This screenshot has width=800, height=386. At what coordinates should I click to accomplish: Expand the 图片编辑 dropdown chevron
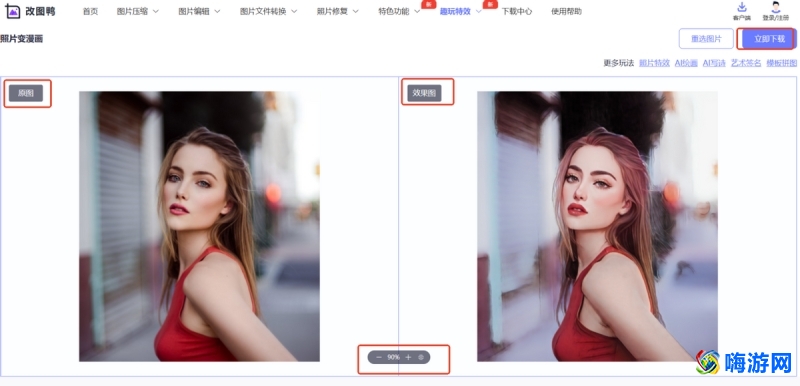click(217, 11)
